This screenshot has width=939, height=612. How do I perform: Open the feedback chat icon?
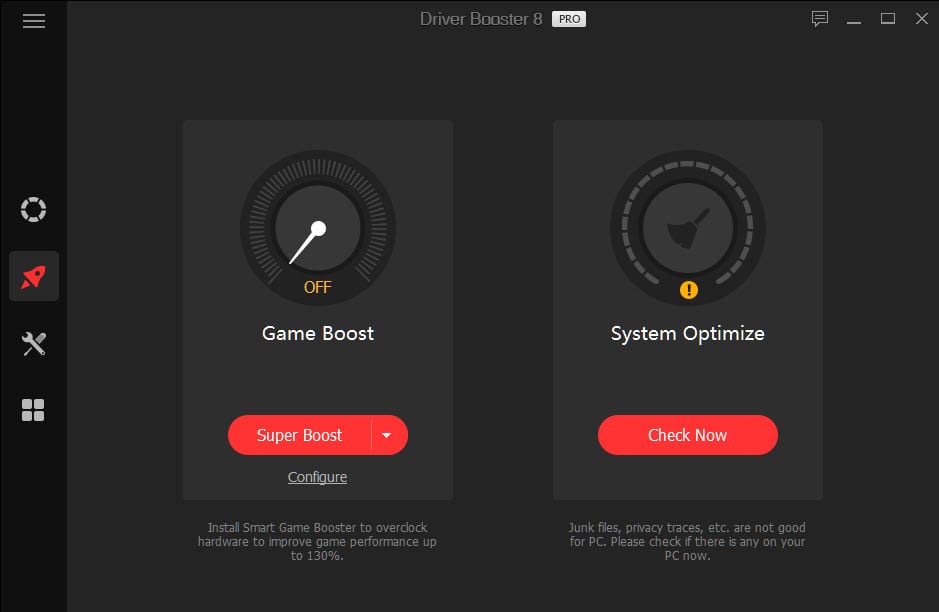coord(820,19)
